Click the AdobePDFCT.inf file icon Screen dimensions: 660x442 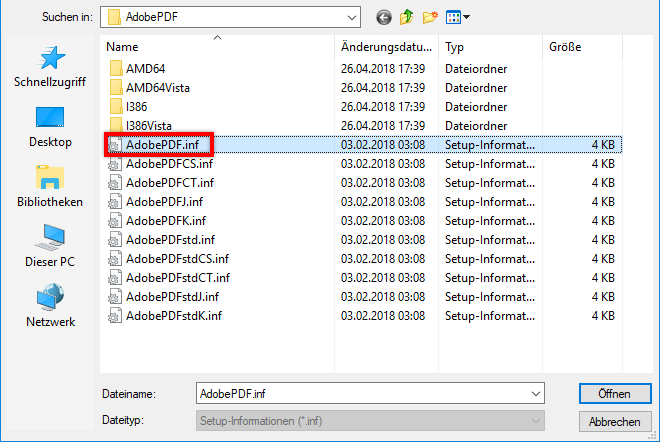[x=114, y=183]
